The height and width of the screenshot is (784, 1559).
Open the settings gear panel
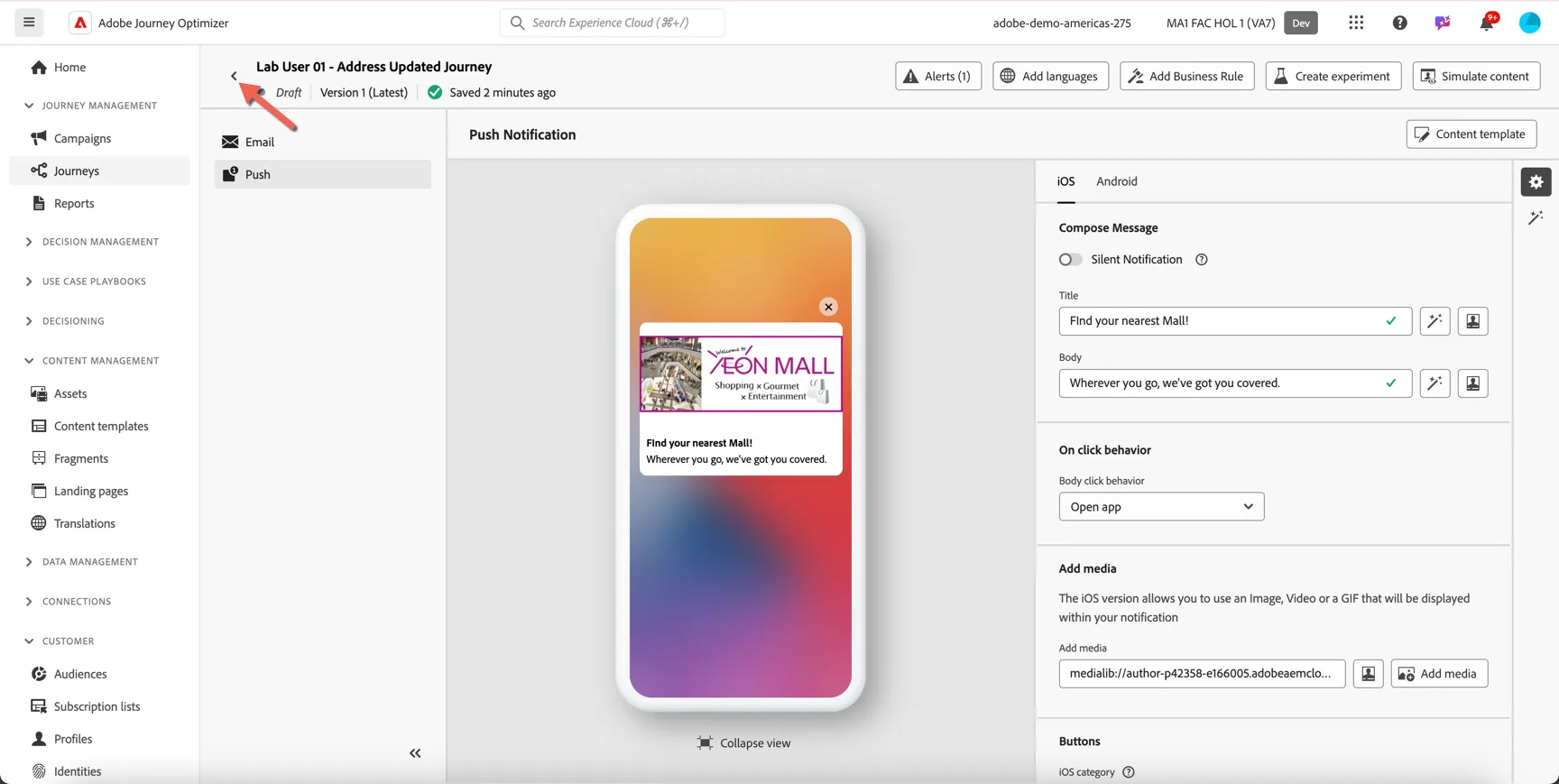pos(1536,182)
